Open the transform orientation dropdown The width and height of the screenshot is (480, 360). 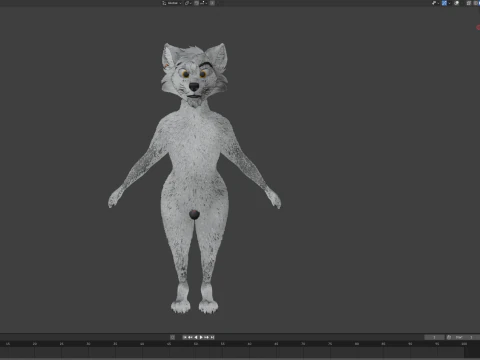point(172,3)
